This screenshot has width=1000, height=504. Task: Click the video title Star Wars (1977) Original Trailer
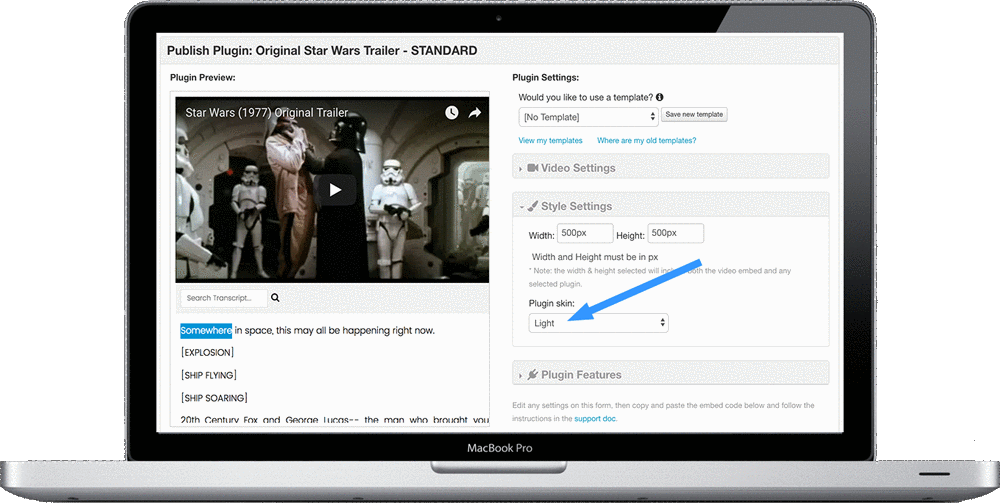coord(267,113)
